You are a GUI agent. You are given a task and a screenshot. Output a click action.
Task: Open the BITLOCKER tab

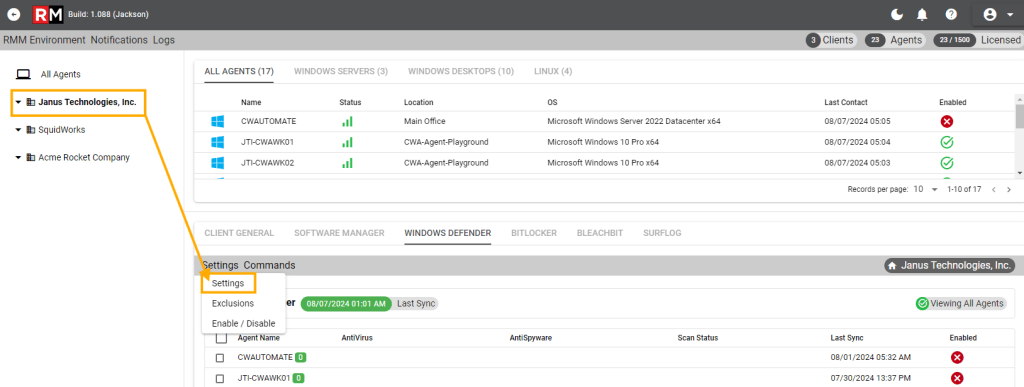(x=534, y=233)
